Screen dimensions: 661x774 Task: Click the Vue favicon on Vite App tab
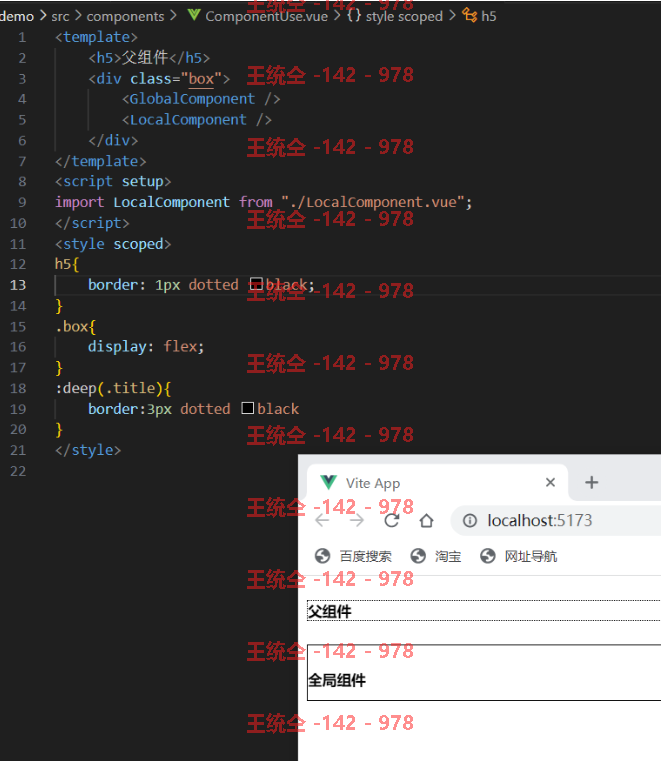coord(328,482)
